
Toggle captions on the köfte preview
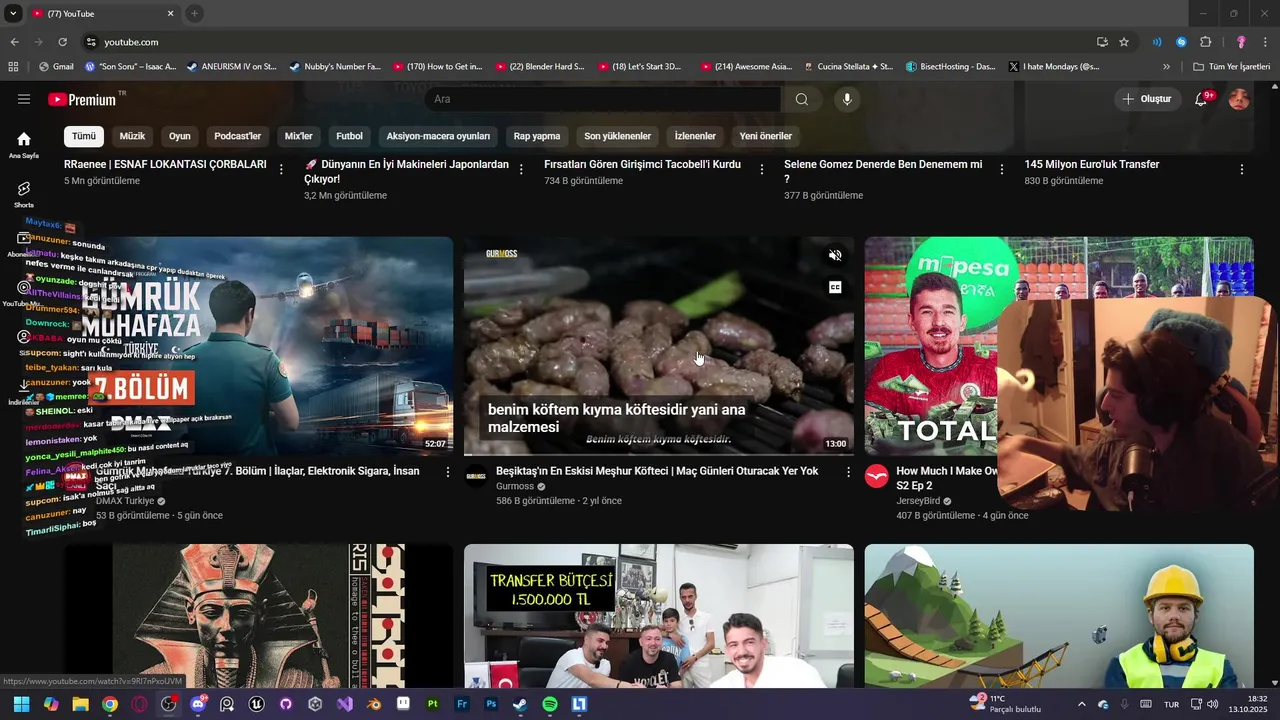(835, 288)
